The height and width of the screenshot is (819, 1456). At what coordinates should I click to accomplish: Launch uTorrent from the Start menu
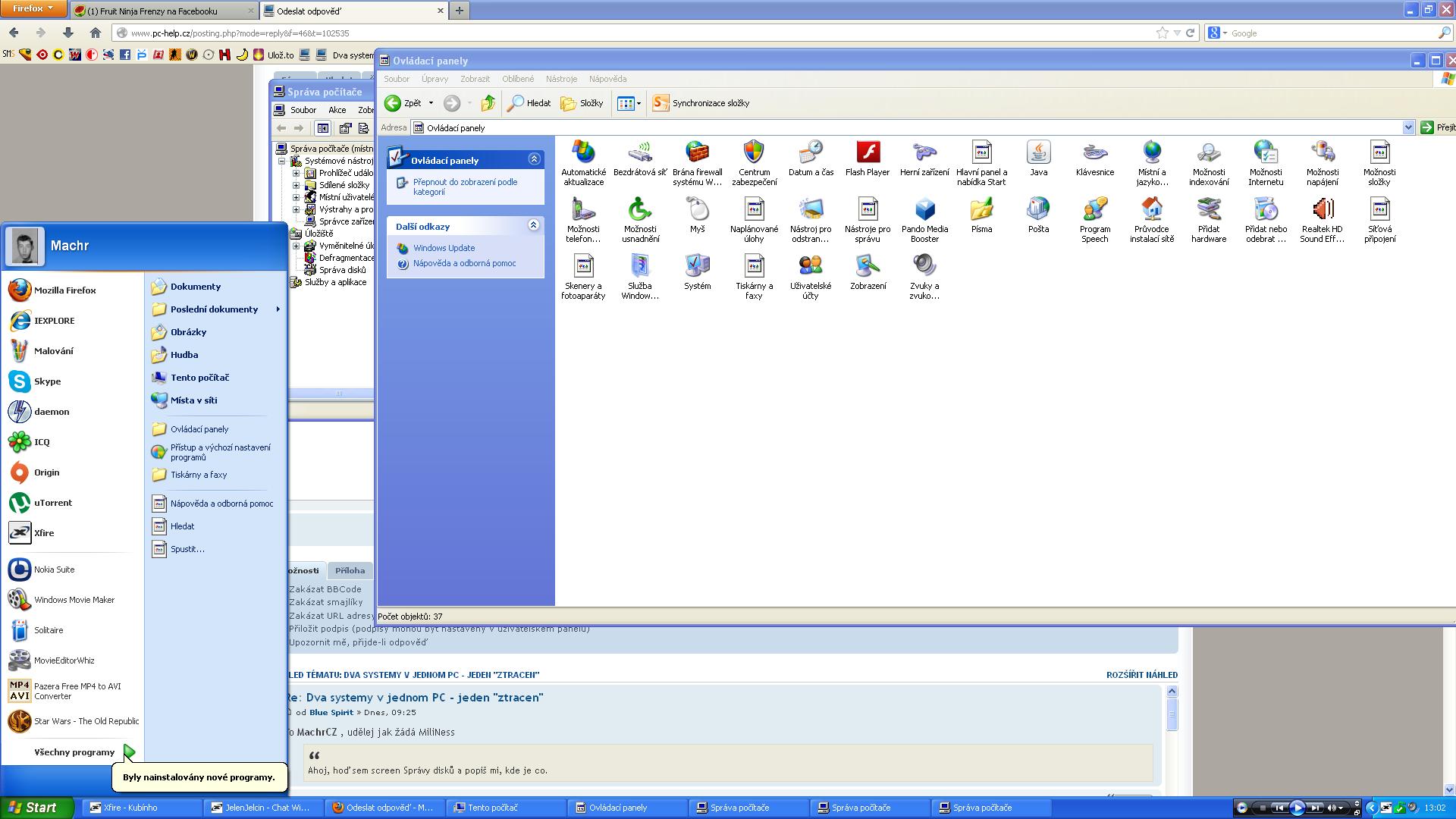[52, 503]
